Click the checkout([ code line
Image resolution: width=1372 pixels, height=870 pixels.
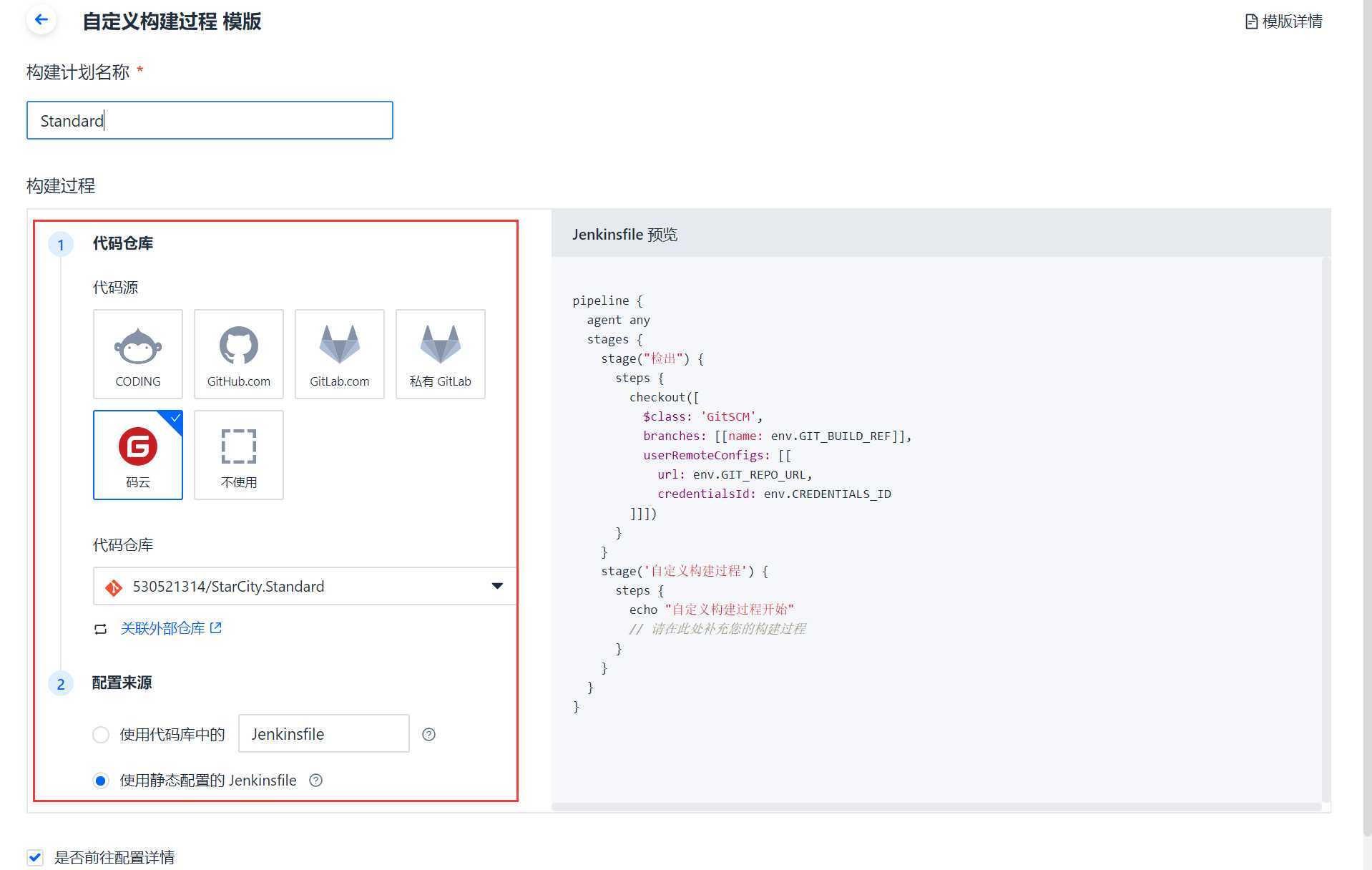coord(665,397)
